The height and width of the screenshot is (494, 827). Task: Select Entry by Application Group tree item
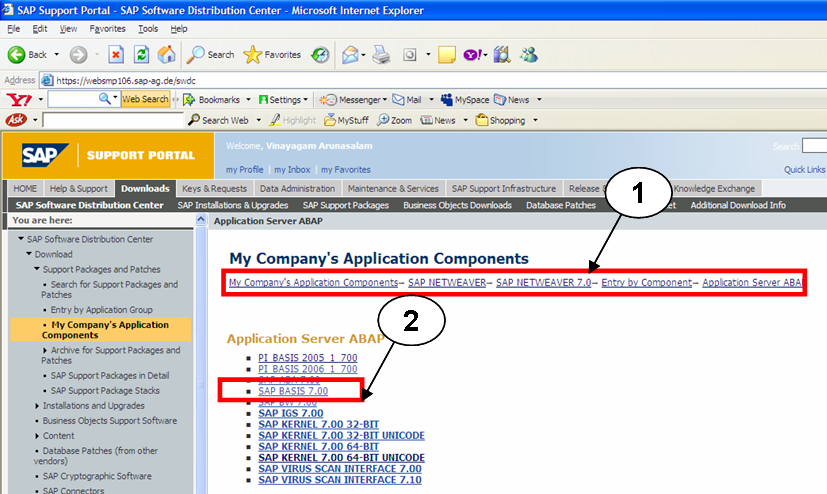point(101,309)
